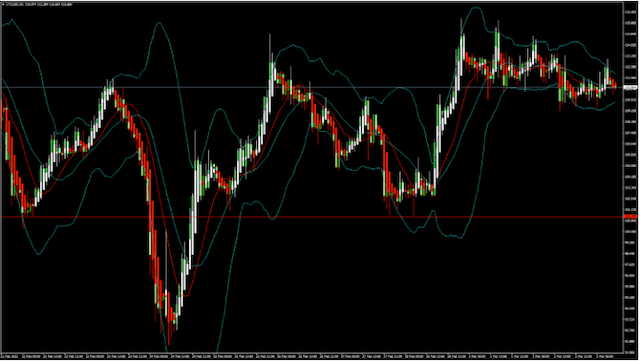640x361 pixels.
Task: Click the last date label on time axis
Action: tap(605, 357)
